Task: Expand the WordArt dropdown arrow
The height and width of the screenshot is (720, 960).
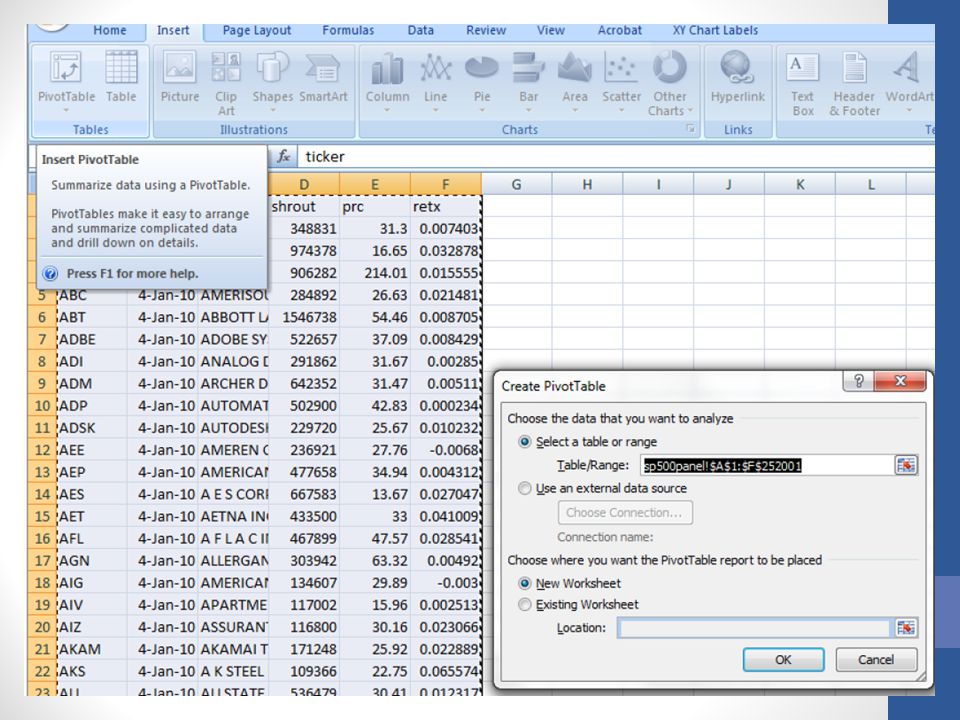Action: click(x=909, y=111)
